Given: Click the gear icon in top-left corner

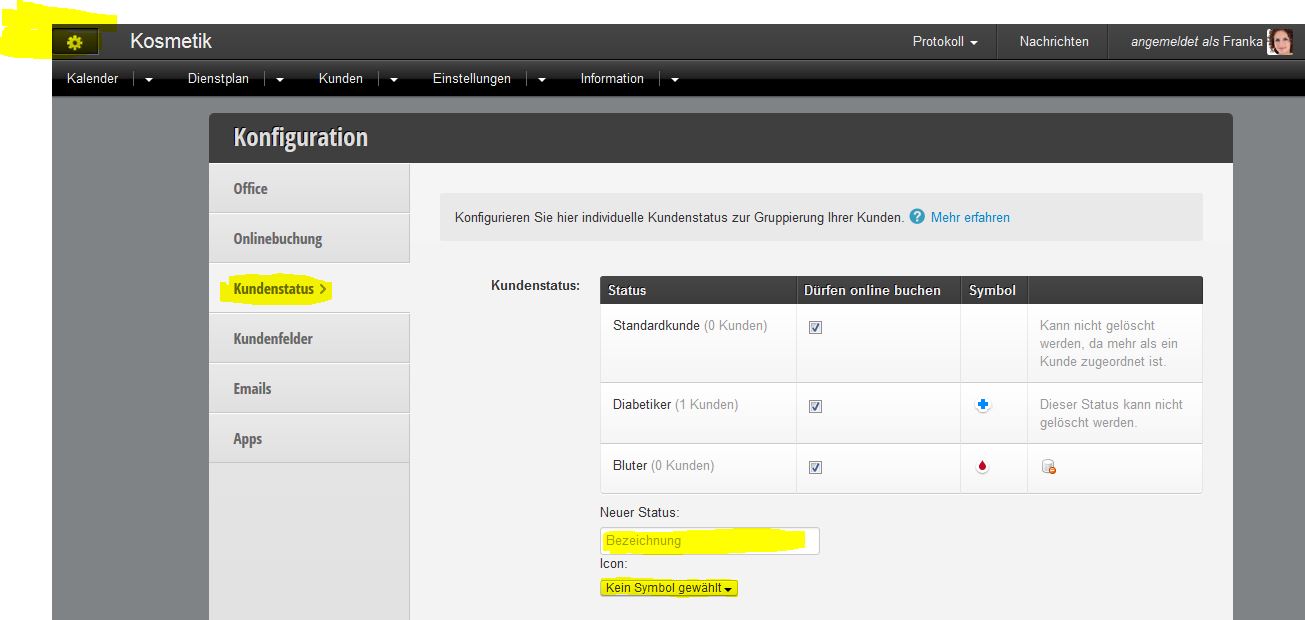Looking at the screenshot, I should point(75,42).
